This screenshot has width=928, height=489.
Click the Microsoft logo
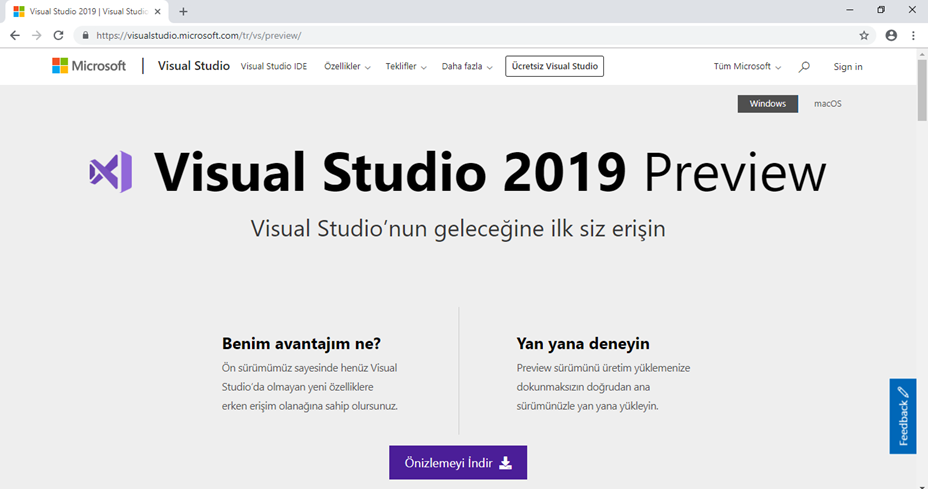click(x=89, y=66)
